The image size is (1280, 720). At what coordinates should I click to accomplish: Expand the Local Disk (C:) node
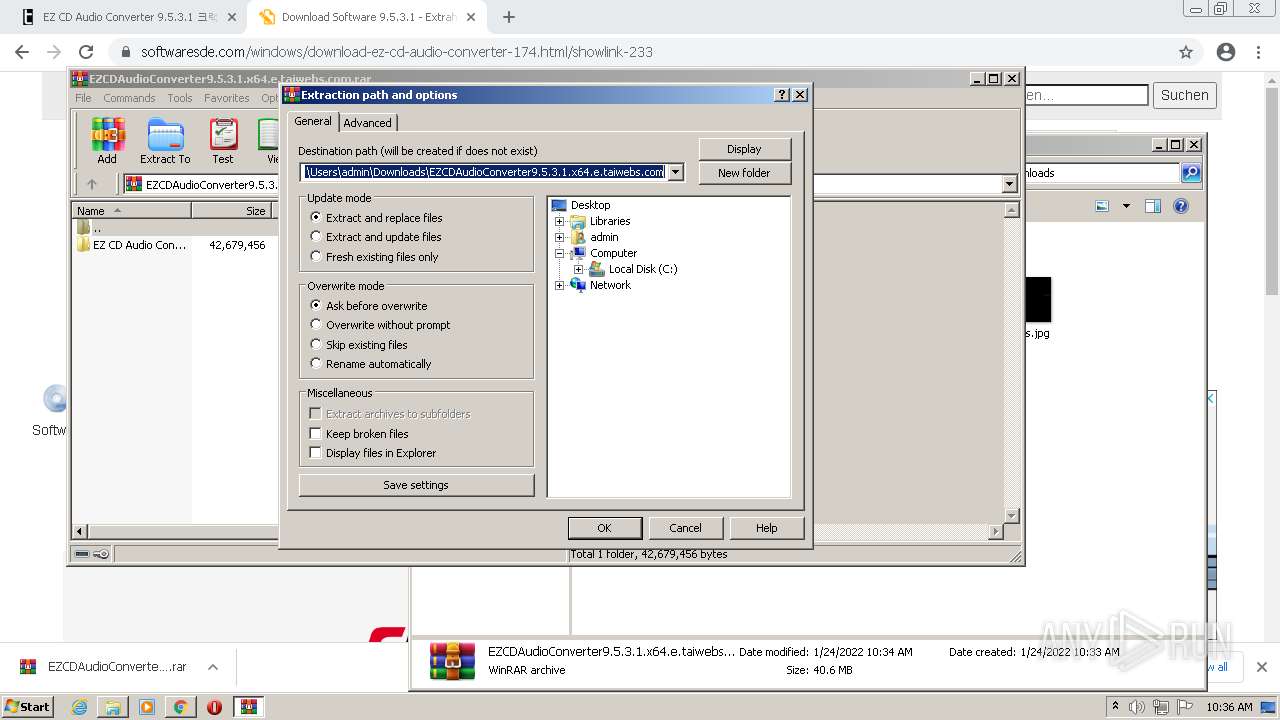click(579, 269)
